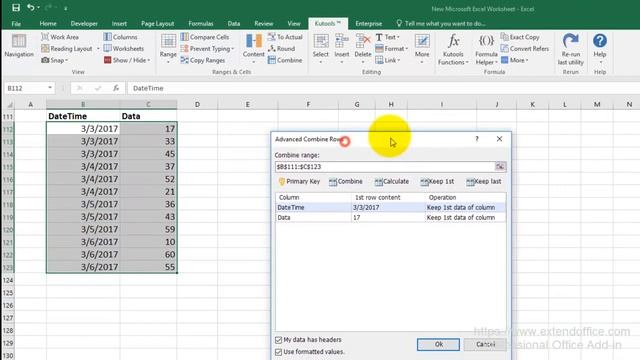Click the select all corner triangle
This screenshot has height=360, width=640.
tap(9, 105)
